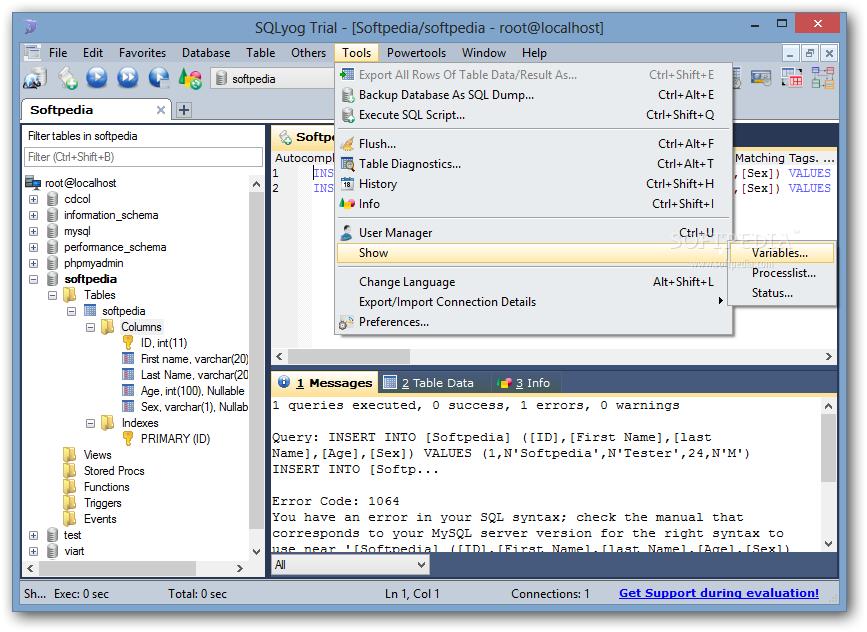Expand the test database node
867x632 pixels.
[x=33, y=535]
